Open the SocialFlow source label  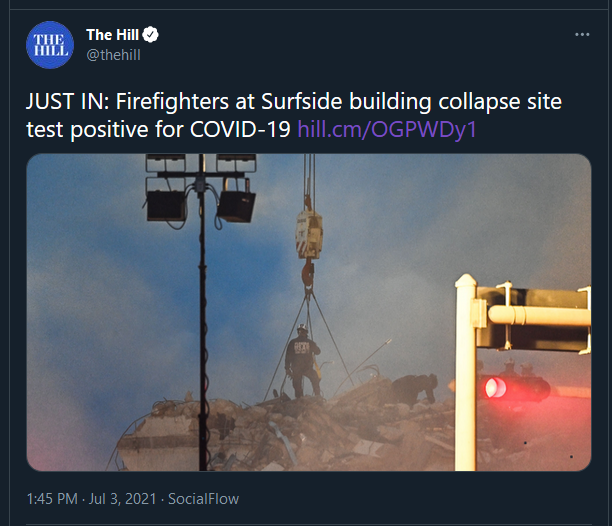(203, 499)
